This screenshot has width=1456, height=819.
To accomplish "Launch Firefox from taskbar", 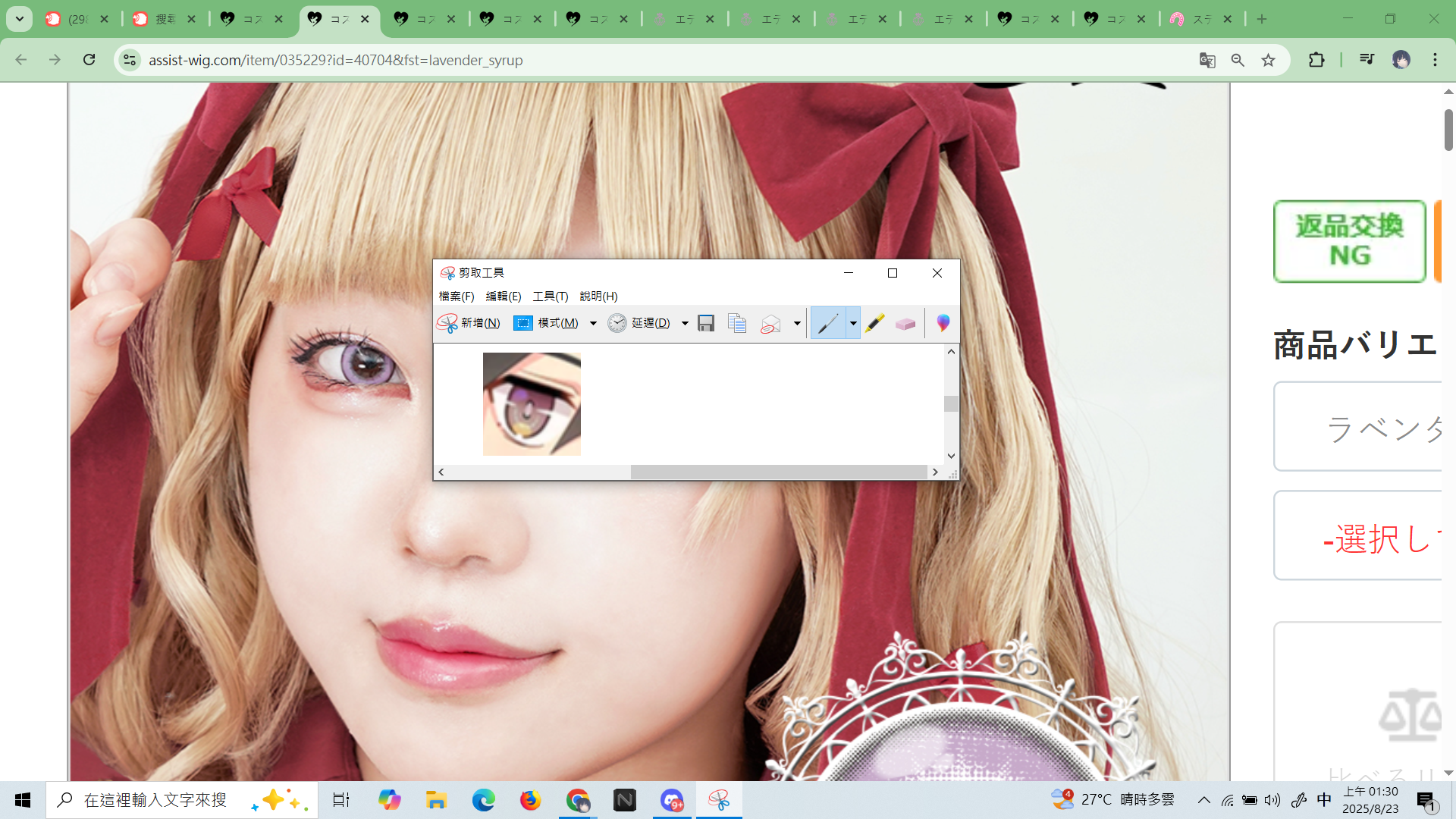I will (x=530, y=800).
